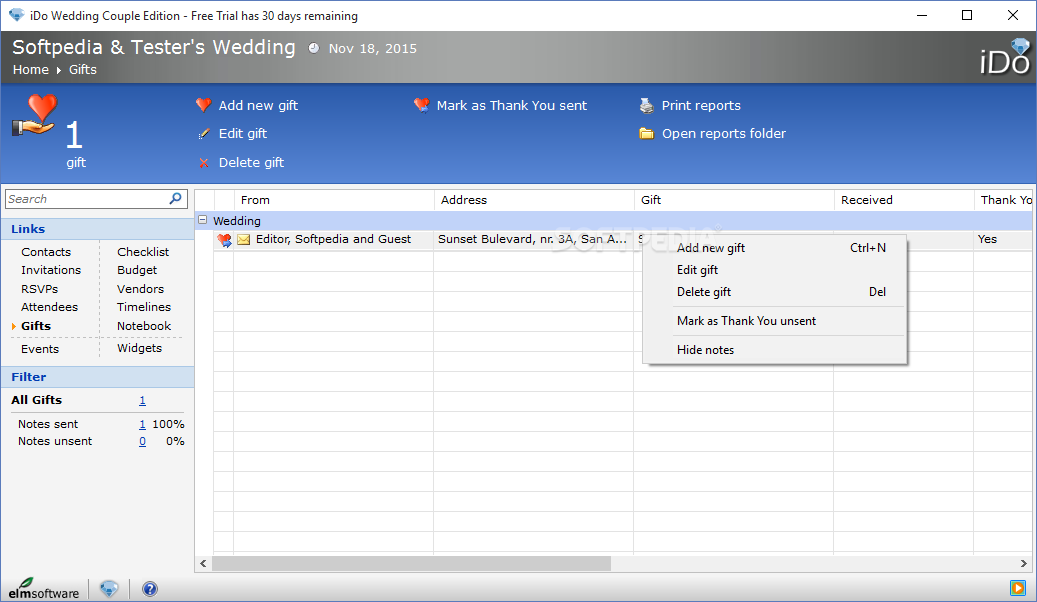Click the help question mark icon

tap(150, 589)
